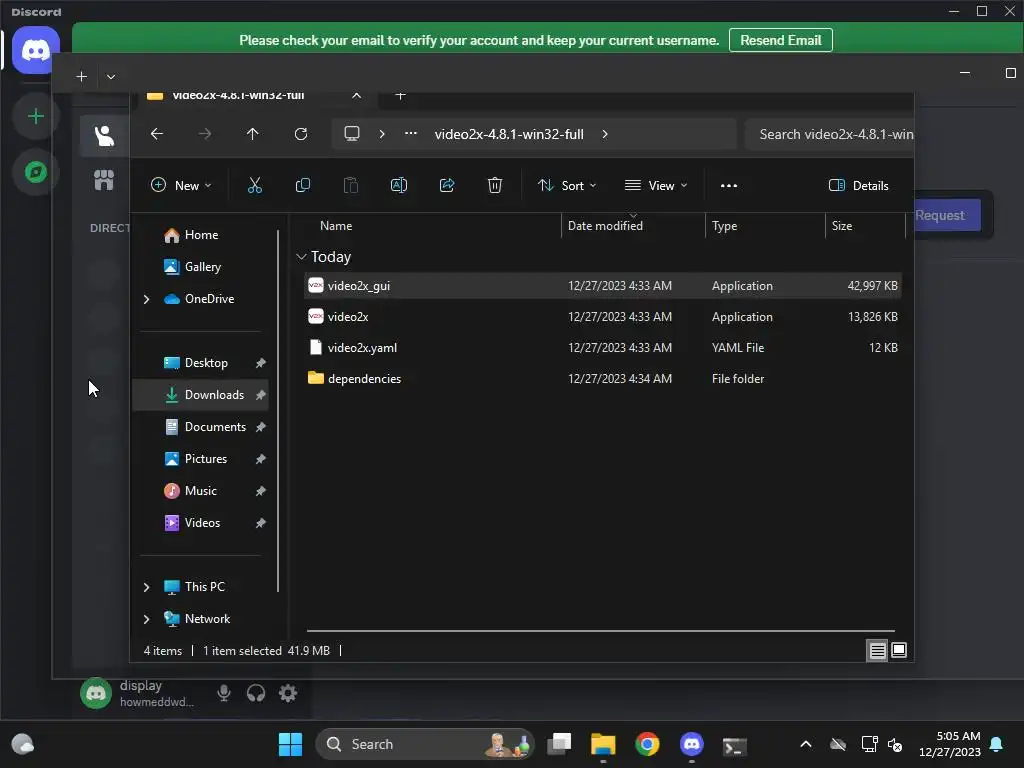Click the Cut scissors icon
1024x768 pixels.
pos(255,185)
